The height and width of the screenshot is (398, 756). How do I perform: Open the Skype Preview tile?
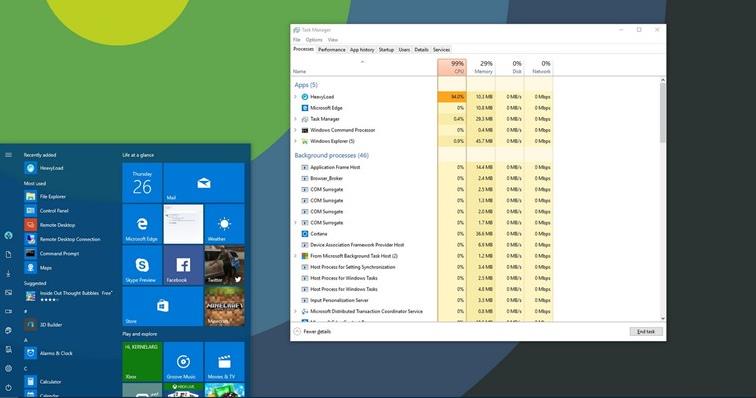pos(142,265)
